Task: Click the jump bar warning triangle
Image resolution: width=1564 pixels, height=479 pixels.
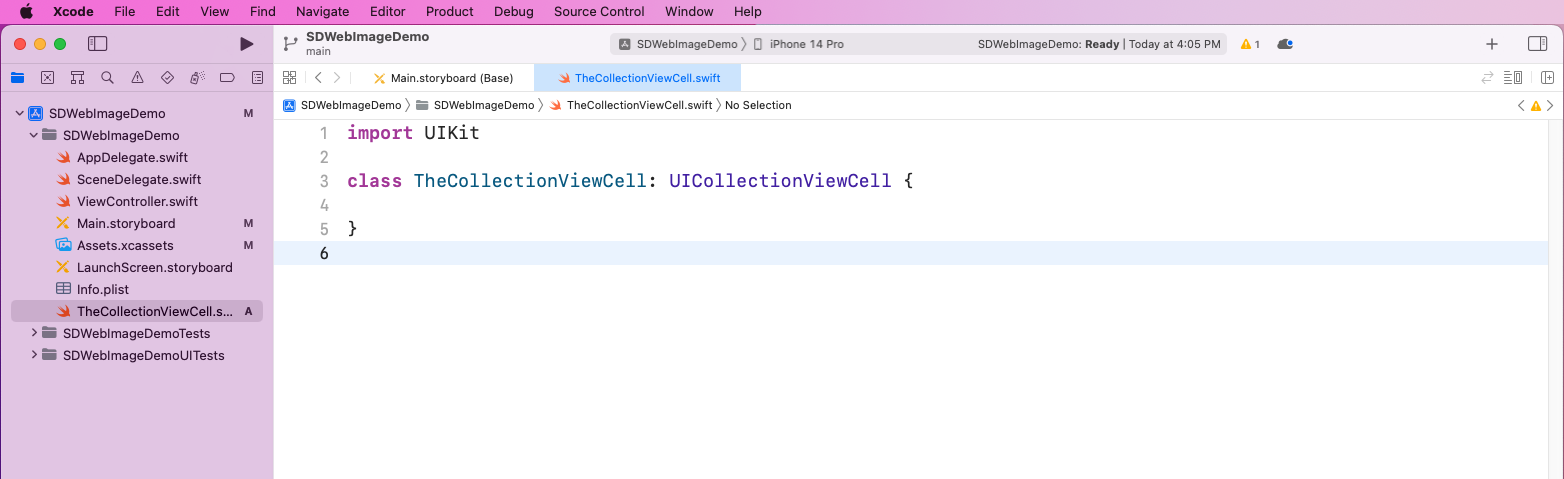Action: [1536, 105]
